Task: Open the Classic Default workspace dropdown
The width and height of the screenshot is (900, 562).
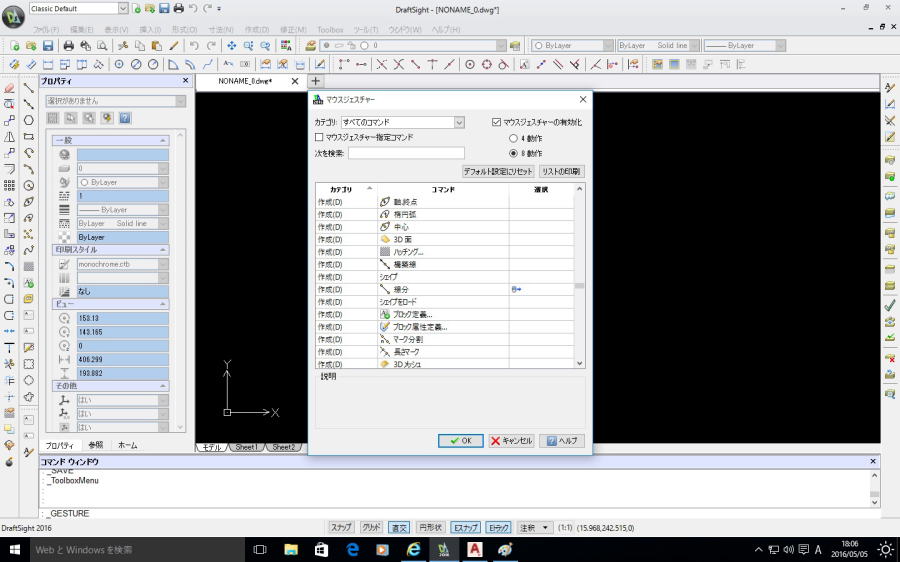Action: tap(79, 9)
